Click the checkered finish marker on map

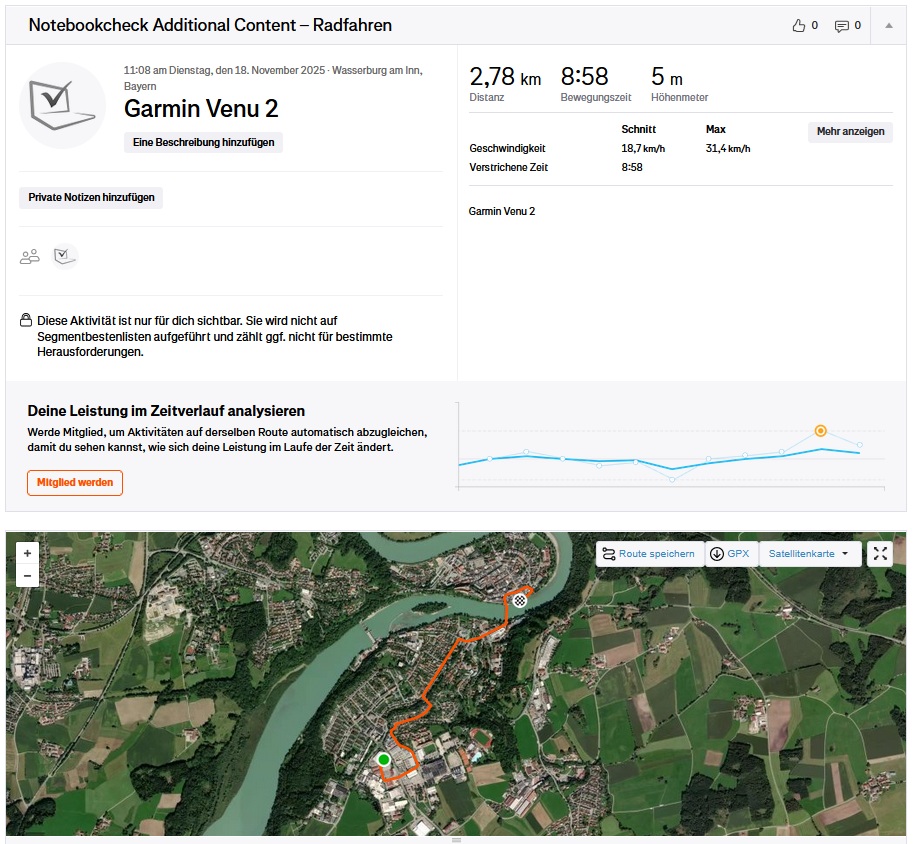(x=520, y=600)
